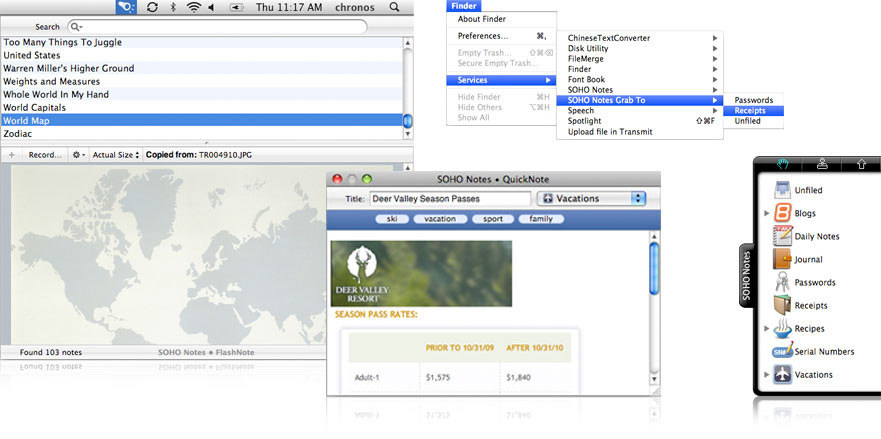Viewport: 881px width, 439px height.
Task: Open the Speech submenu
Action: 639,111
